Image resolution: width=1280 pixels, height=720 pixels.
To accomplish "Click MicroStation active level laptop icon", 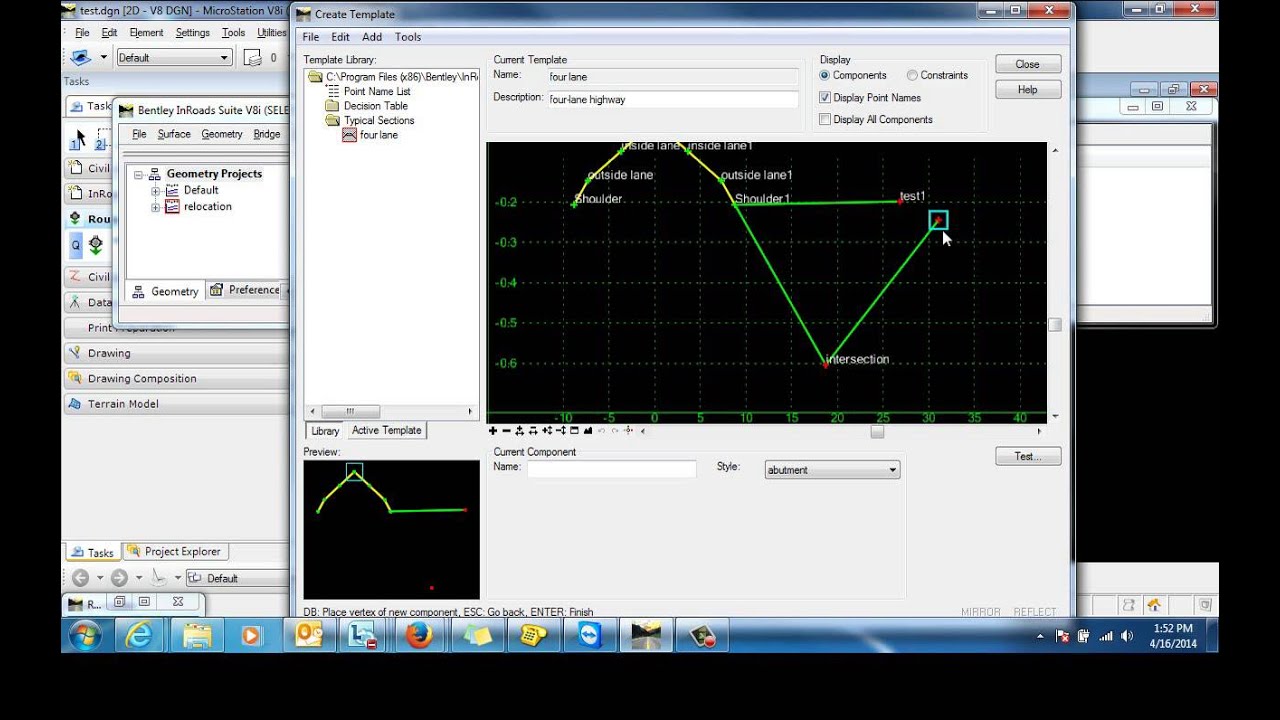I will coord(81,58).
